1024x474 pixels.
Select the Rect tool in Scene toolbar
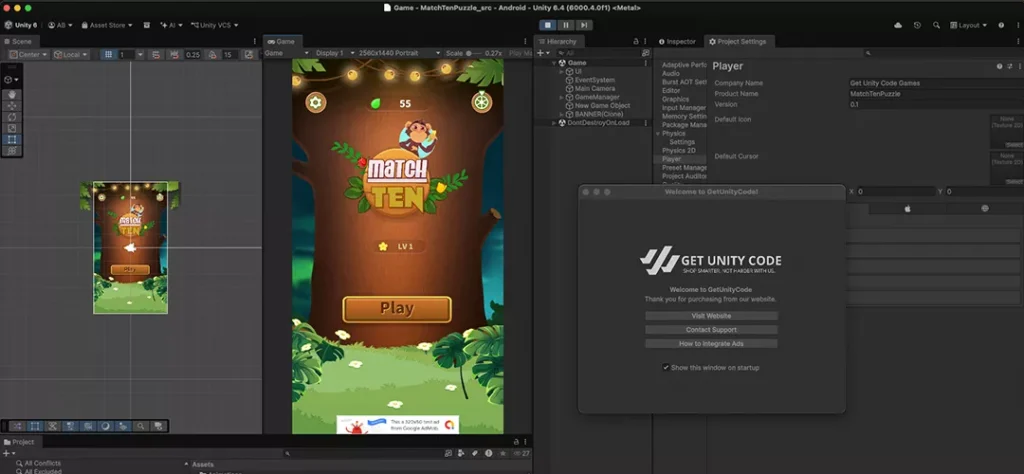click(12, 139)
